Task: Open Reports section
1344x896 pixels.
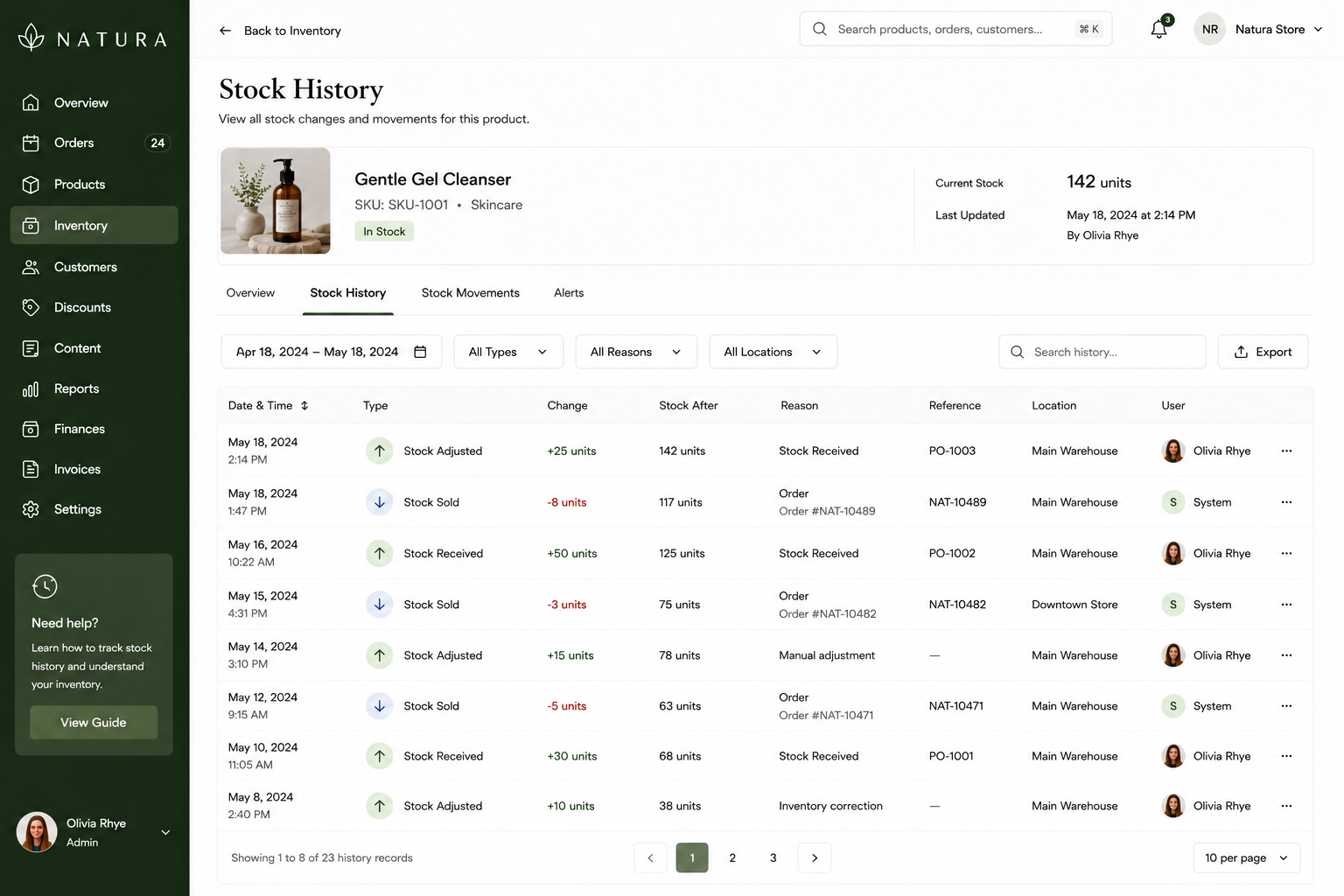Action: pos(94,388)
